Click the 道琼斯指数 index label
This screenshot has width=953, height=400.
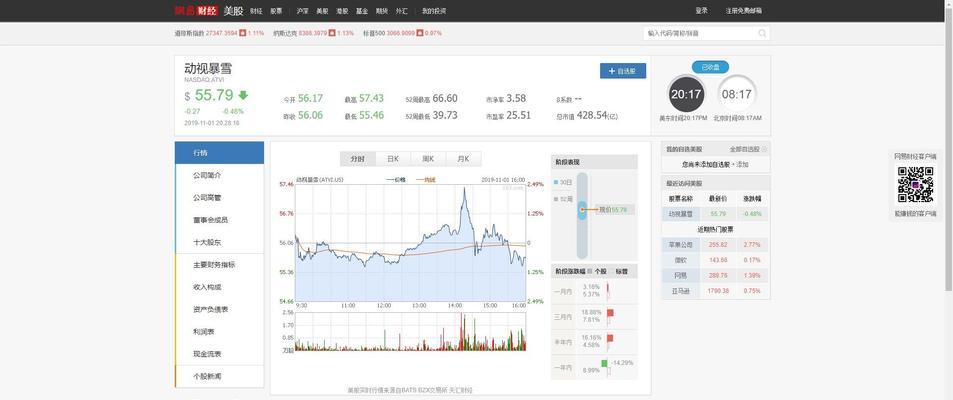tap(189, 33)
